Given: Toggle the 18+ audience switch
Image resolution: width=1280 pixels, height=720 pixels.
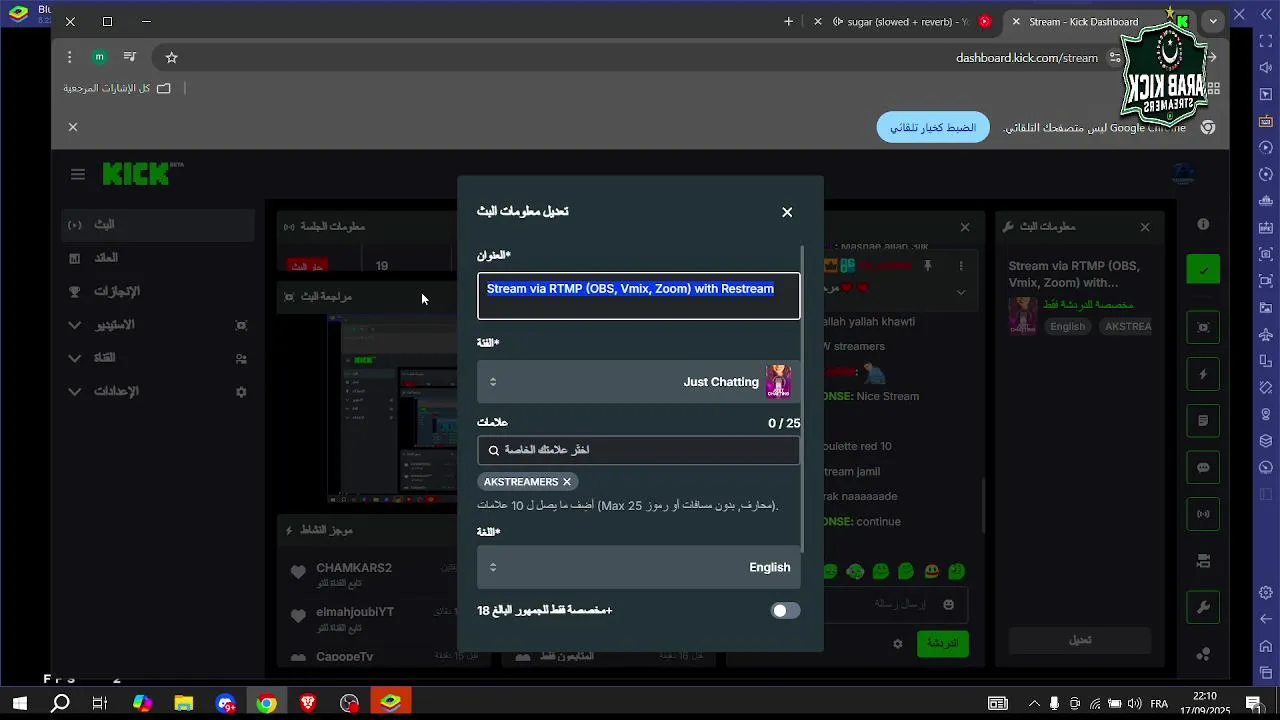Looking at the screenshot, I should tap(786, 610).
